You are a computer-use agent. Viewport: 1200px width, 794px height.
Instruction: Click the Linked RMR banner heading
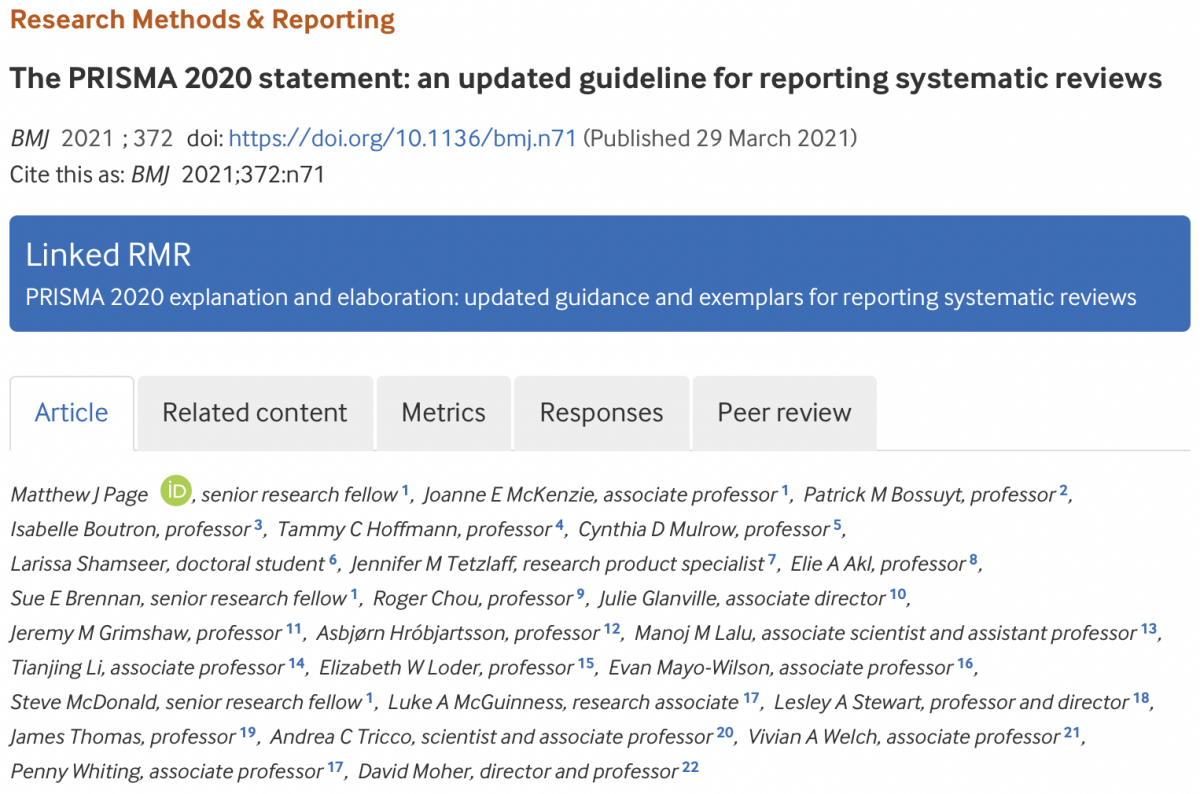click(x=108, y=254)
